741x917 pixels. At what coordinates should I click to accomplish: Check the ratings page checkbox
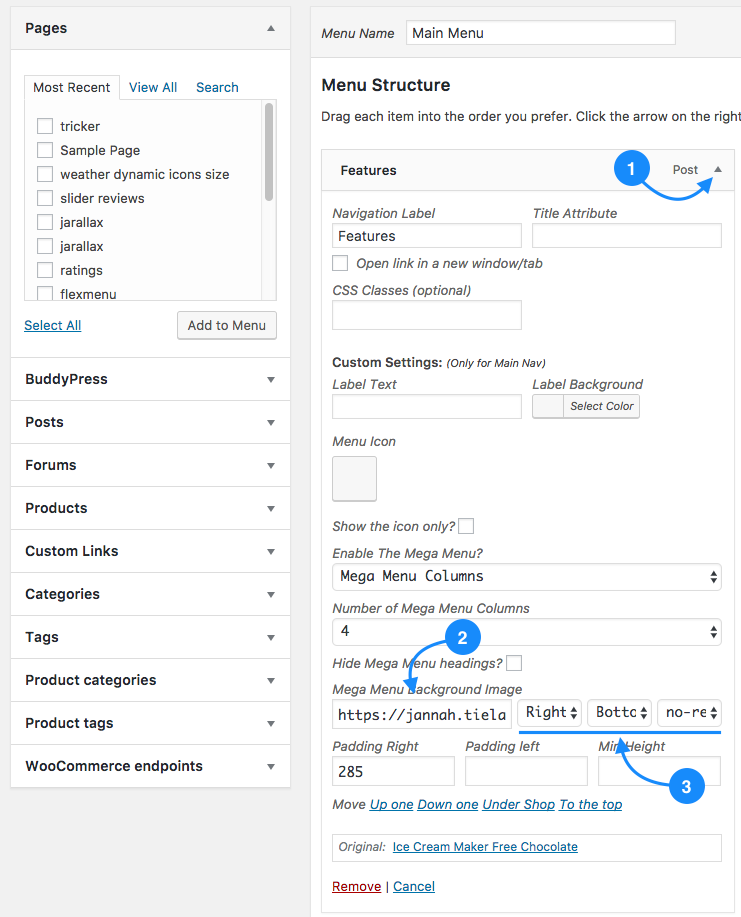click(x=45, y=270)
